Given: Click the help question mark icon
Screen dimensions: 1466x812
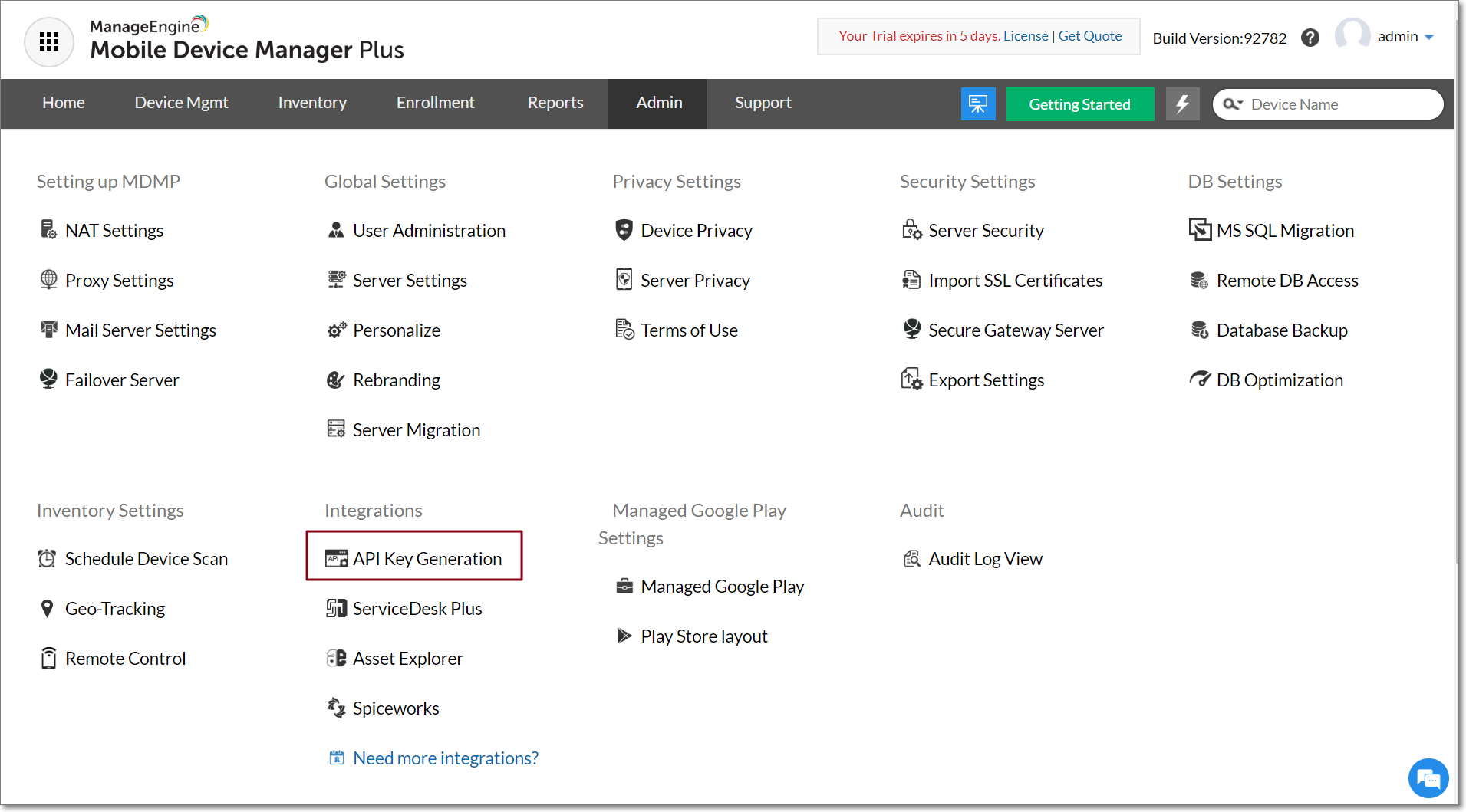Looking at the screenshot, I should pyautogui.click(x=1310, y=37).
